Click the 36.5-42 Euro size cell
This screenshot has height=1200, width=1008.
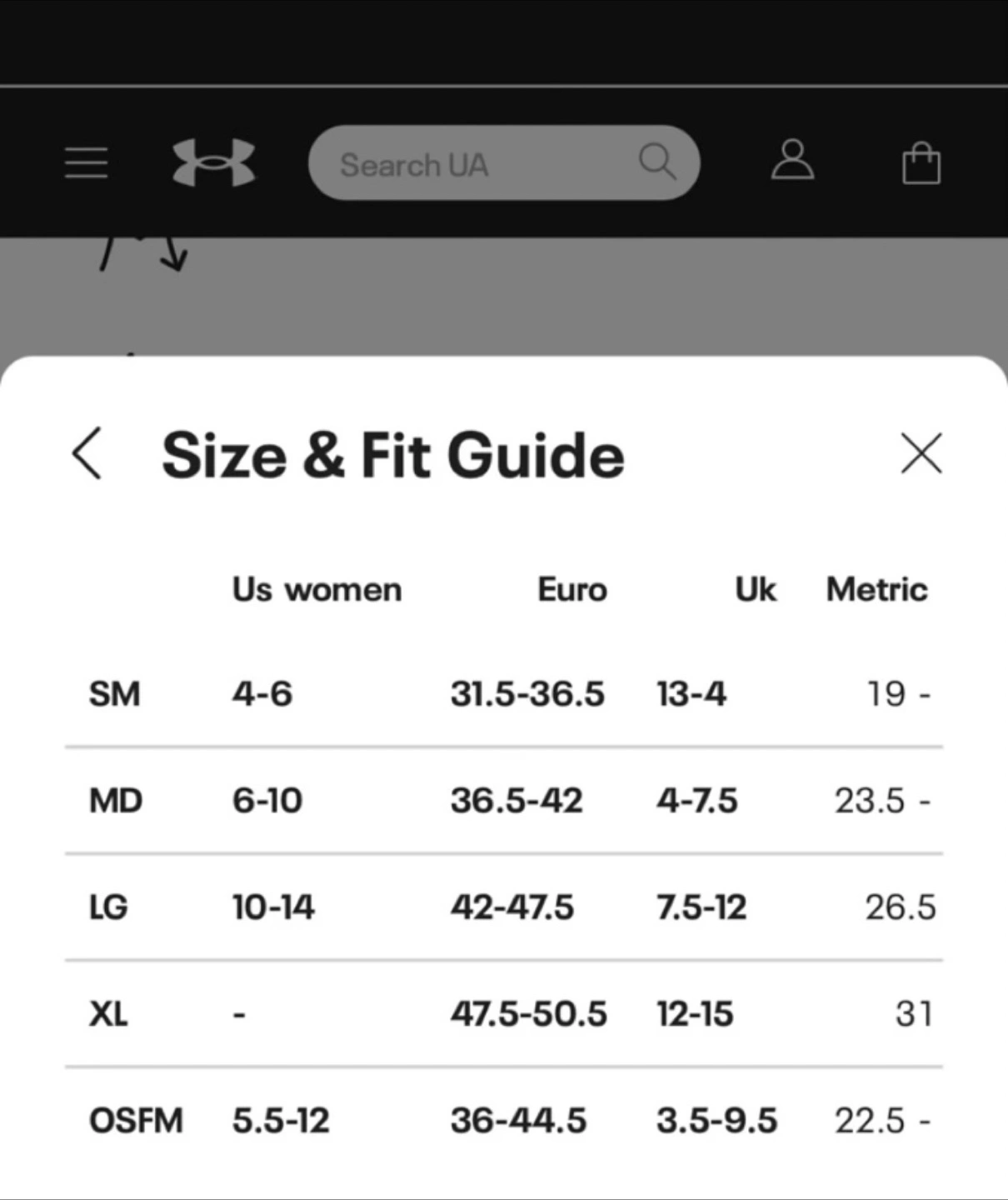(516, 801)
